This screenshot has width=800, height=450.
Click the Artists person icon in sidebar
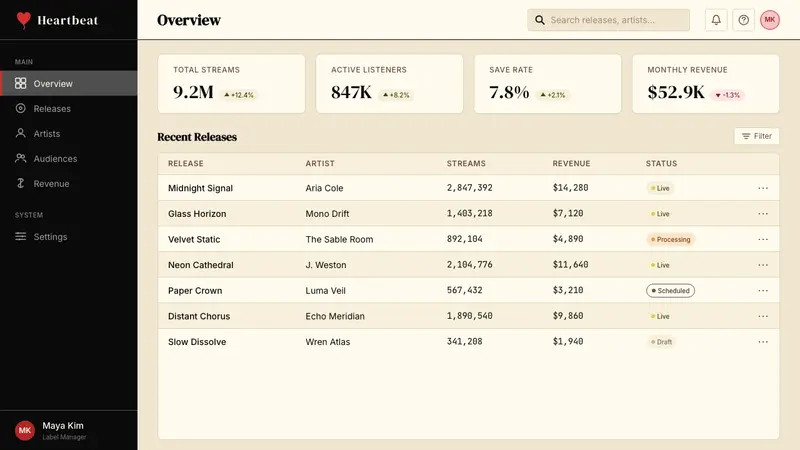pos(20,133)
